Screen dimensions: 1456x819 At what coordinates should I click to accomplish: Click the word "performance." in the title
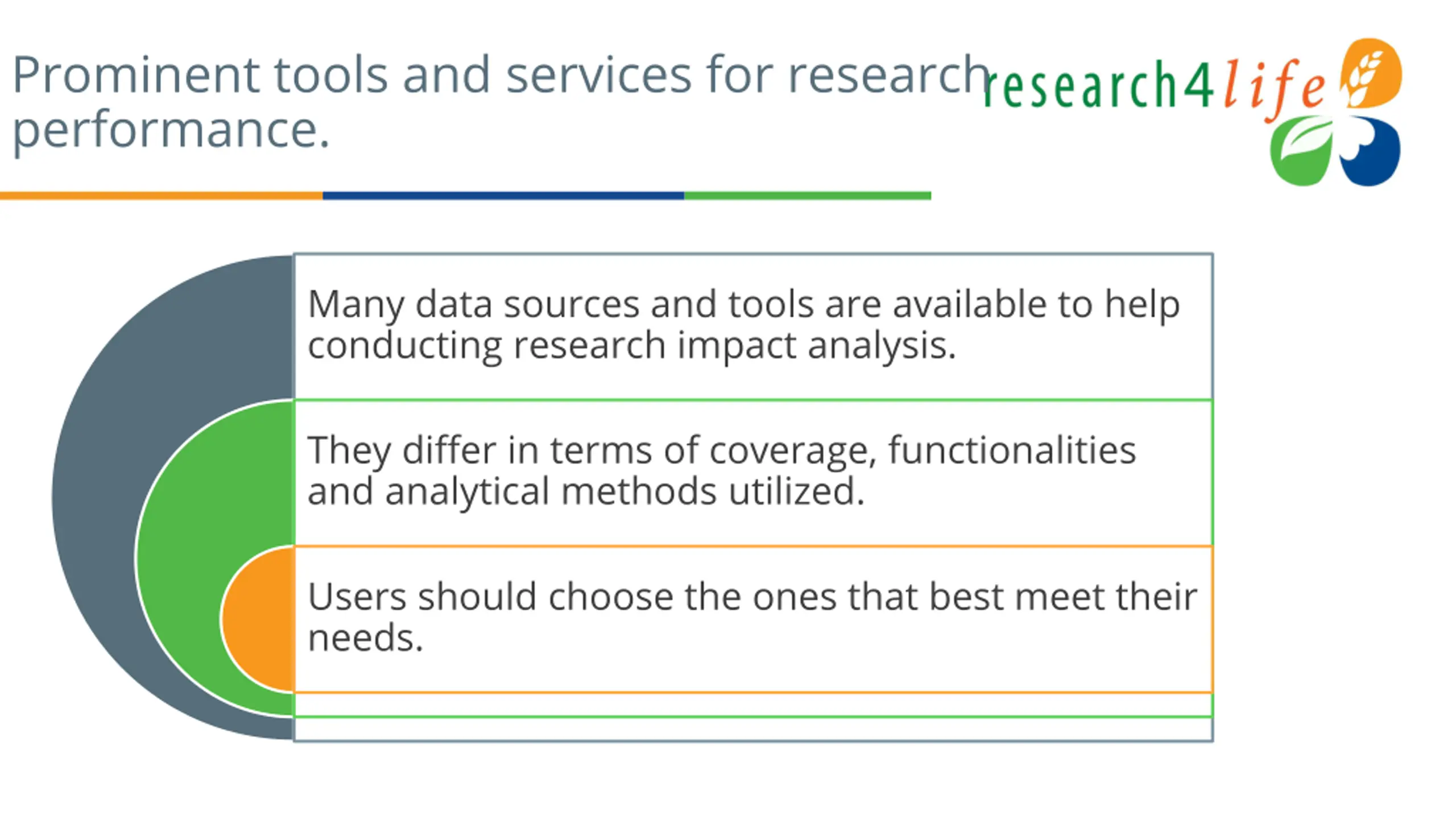point(171,131)
